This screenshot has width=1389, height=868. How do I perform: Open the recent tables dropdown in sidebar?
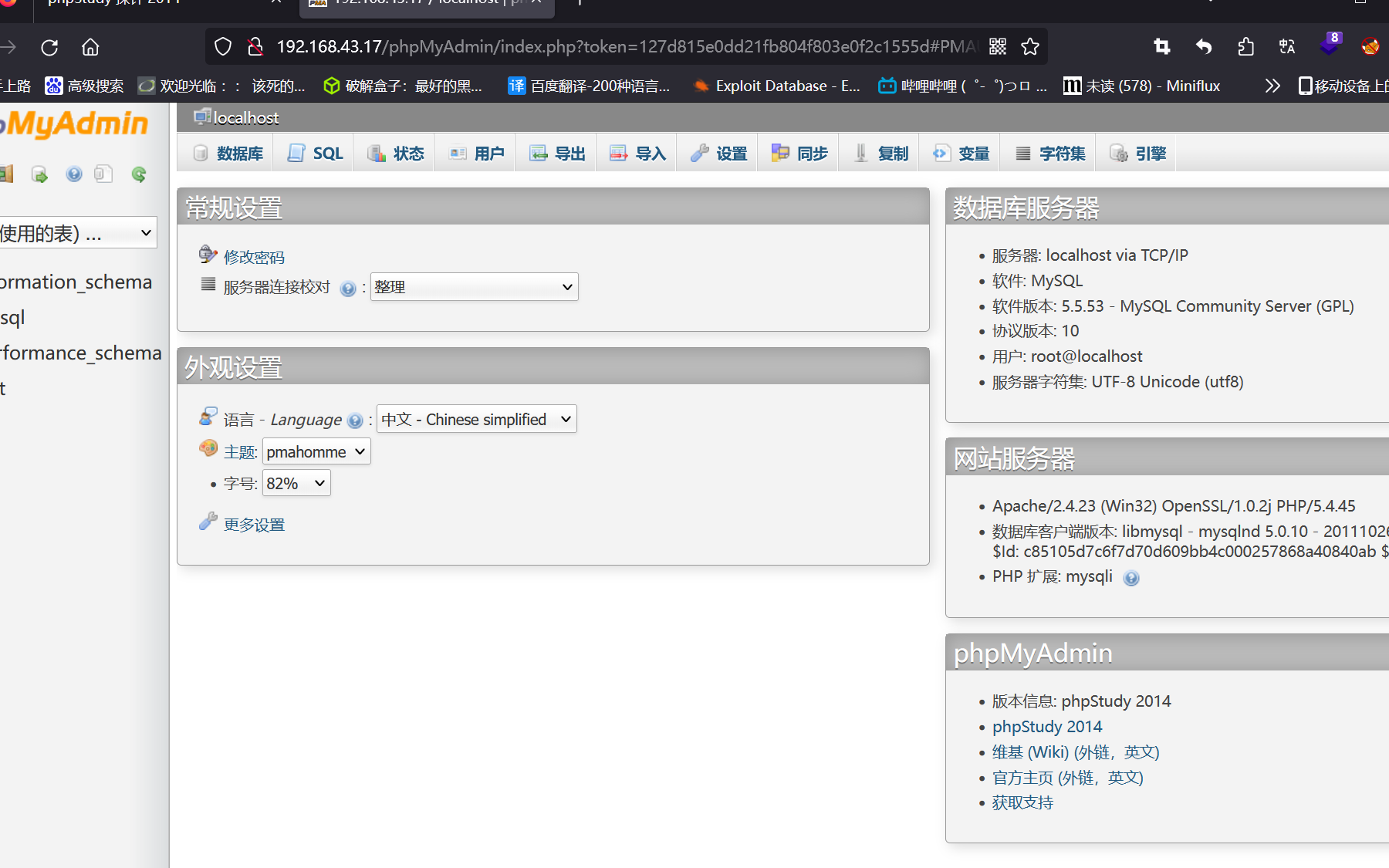click(x=78, y=232)
